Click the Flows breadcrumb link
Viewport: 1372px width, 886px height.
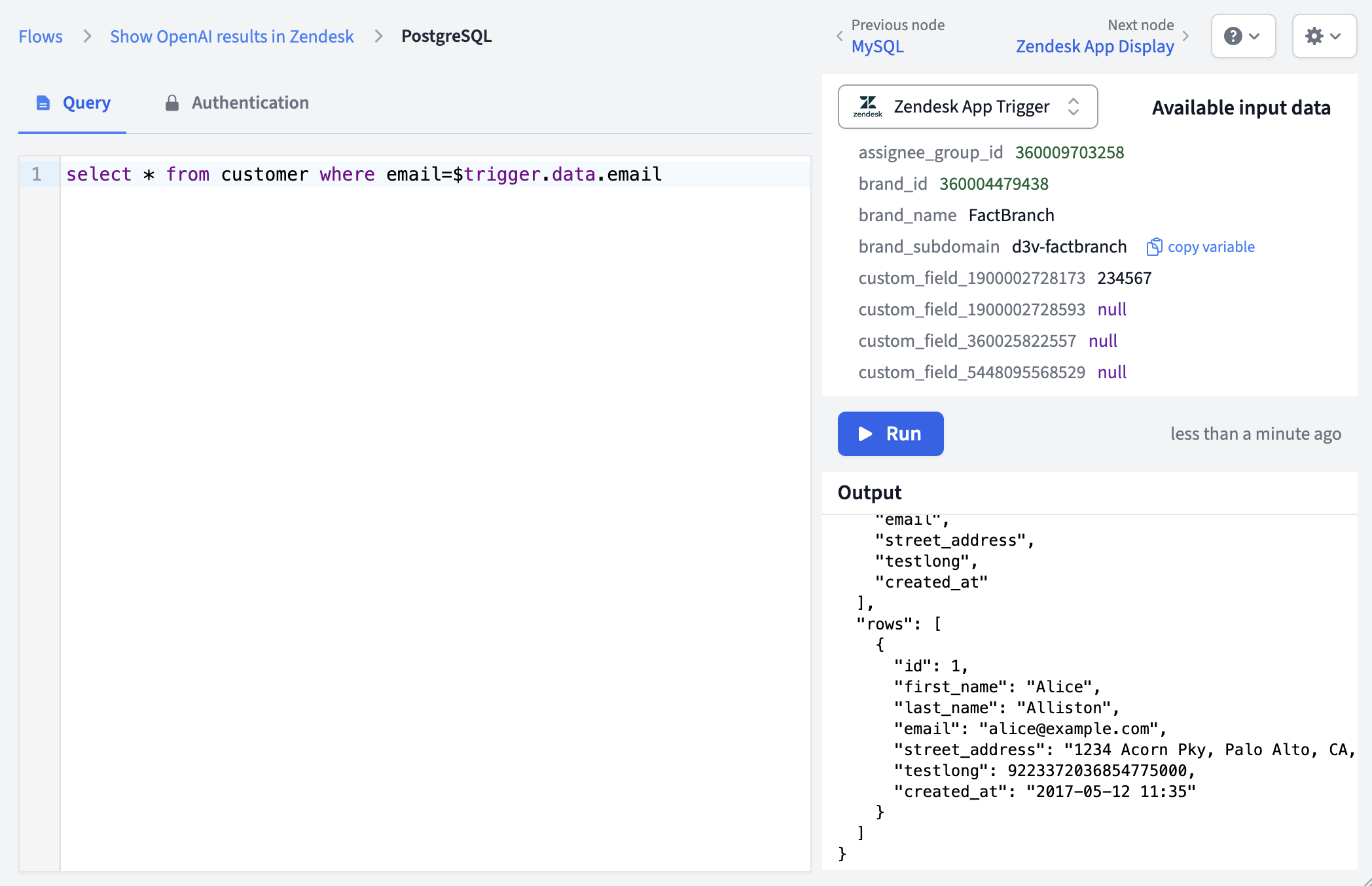pos(41,37)
